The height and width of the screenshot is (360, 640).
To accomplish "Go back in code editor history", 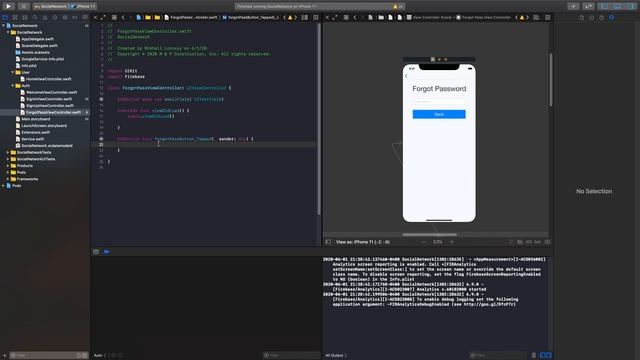I will 123,18.
